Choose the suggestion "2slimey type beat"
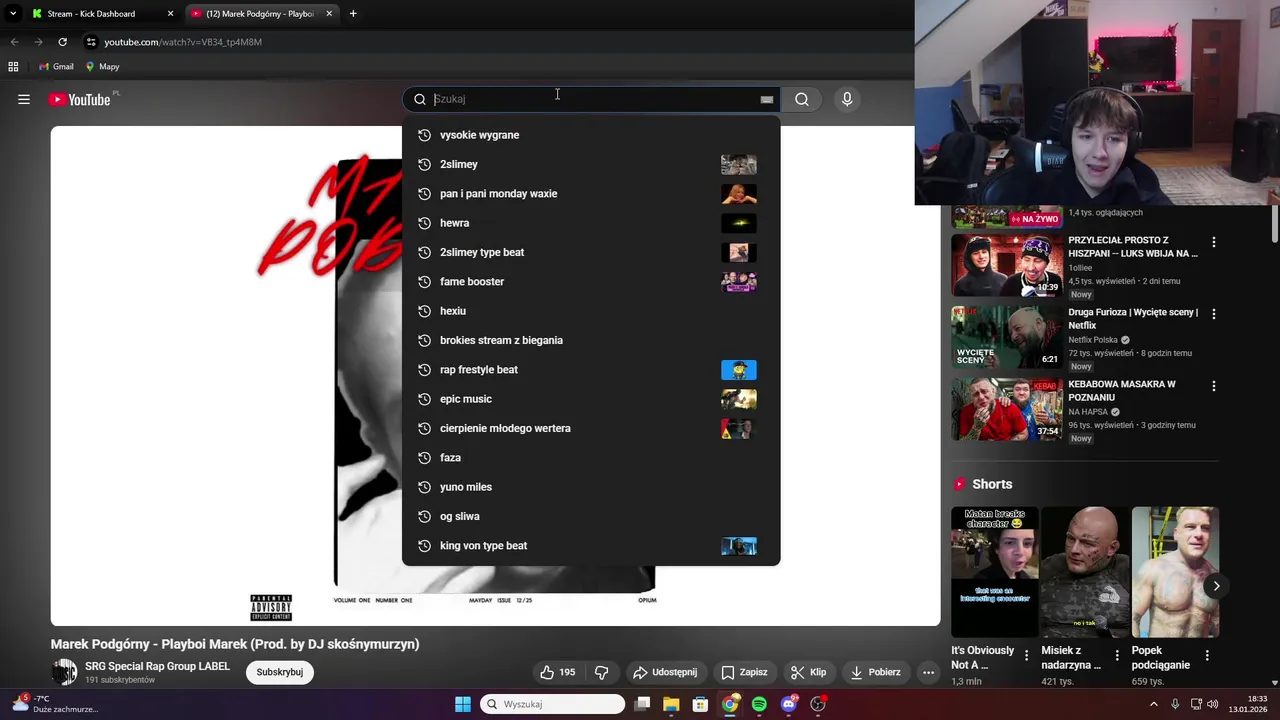The image size is (1280, 720). tap(591, 252)
